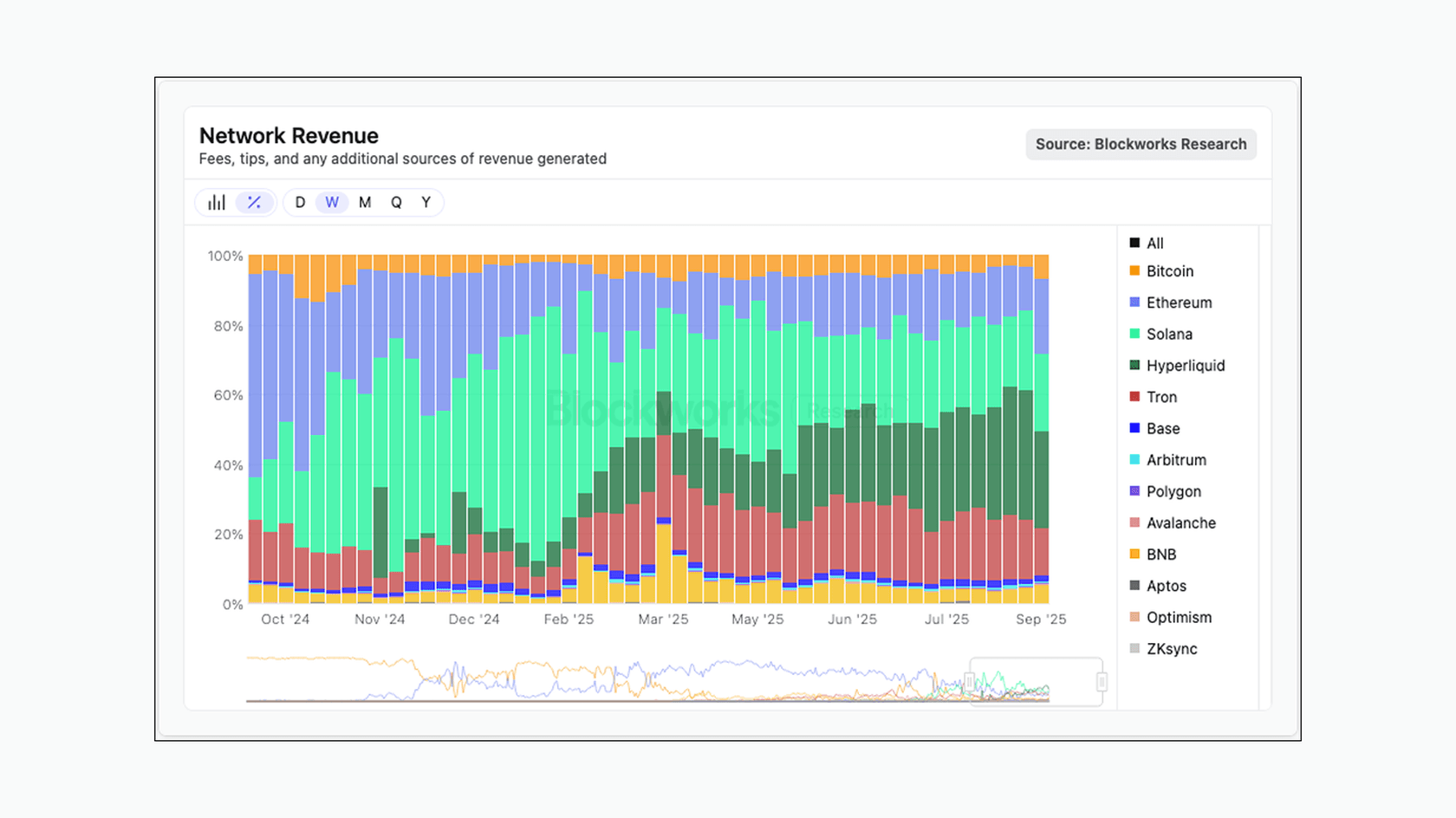Click left handle of range selector
The image size is (1456, 818).
point(969,682)
